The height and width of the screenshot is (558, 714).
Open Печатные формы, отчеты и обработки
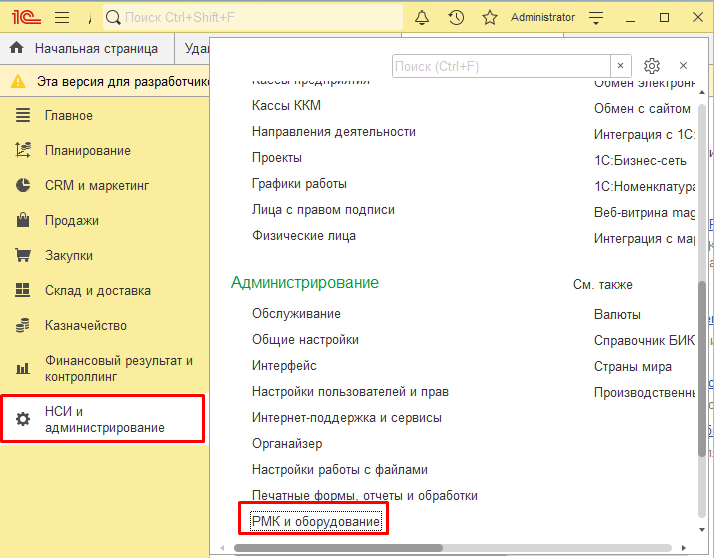point(365,495)
